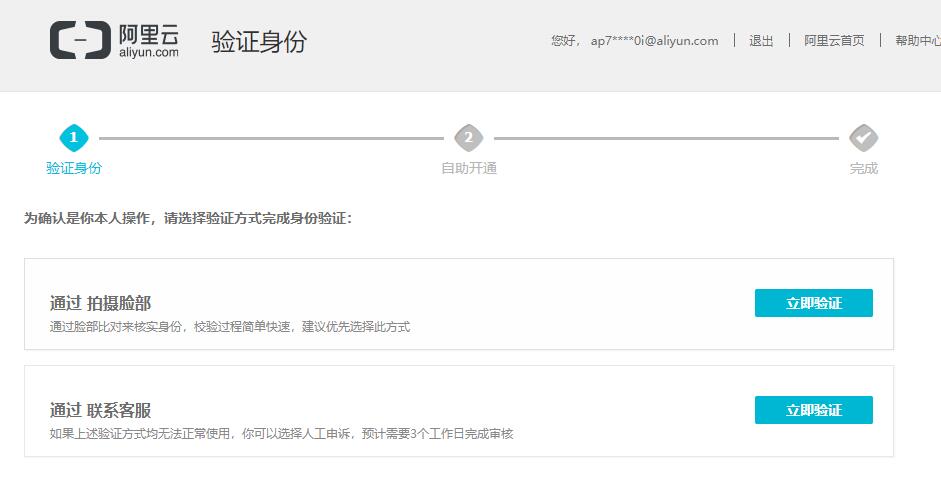
Task: Click the 阿里云 aliyun.com logo text
Action: pyautogui.click(x=148, y=40)
